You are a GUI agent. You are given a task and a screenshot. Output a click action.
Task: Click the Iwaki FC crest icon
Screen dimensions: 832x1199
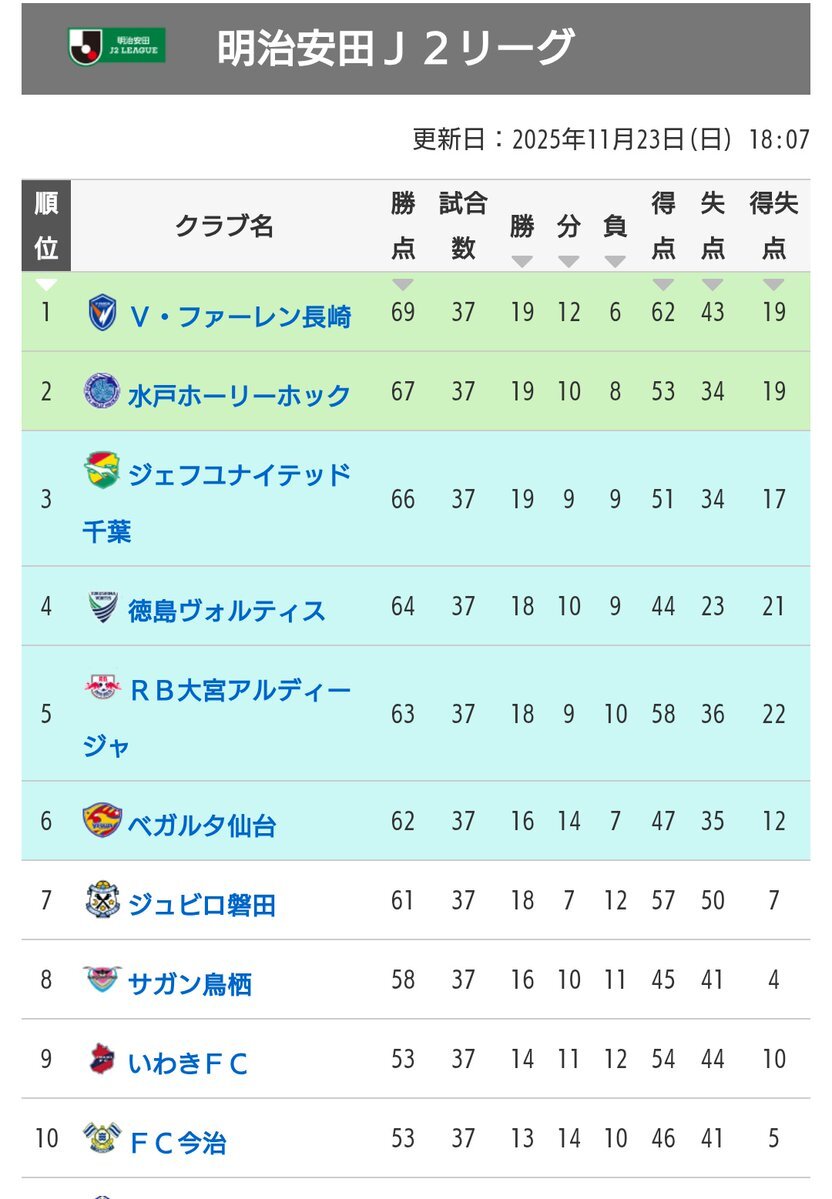[102, 1058]
